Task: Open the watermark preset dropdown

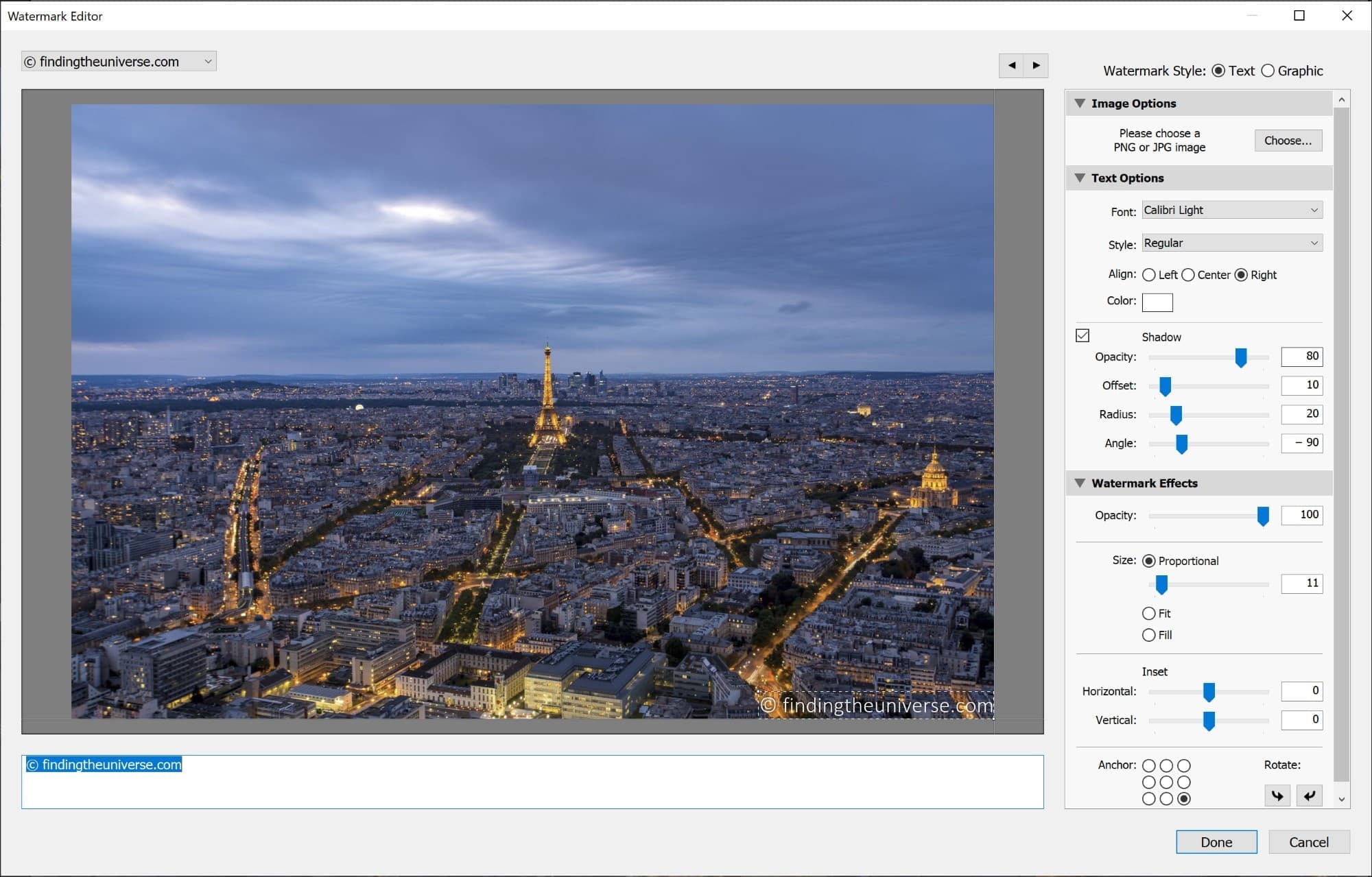Action: [x=208, y=61]
